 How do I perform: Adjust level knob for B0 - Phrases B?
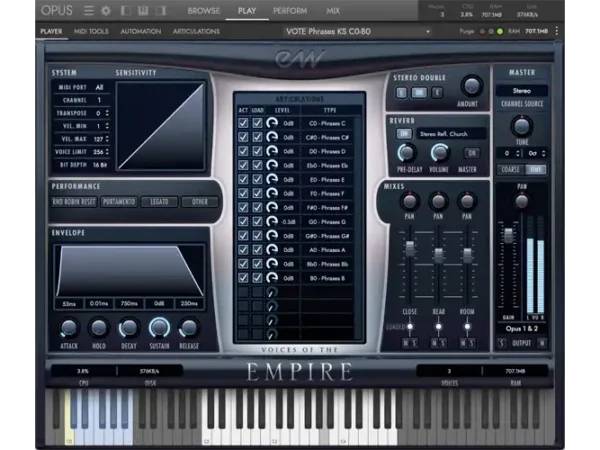(x=272, y=278)
